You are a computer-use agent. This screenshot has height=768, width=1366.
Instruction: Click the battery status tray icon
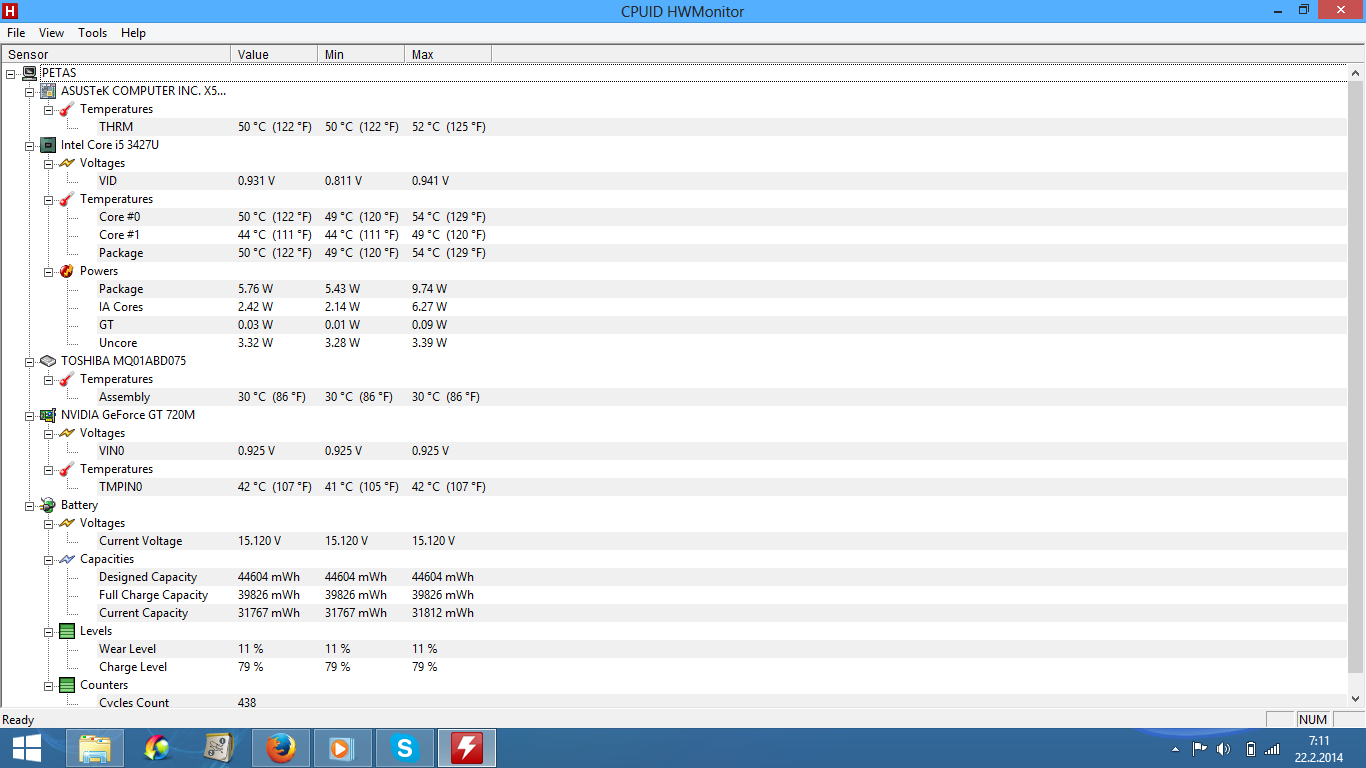pyautogui.click(x=1250, y=749)
